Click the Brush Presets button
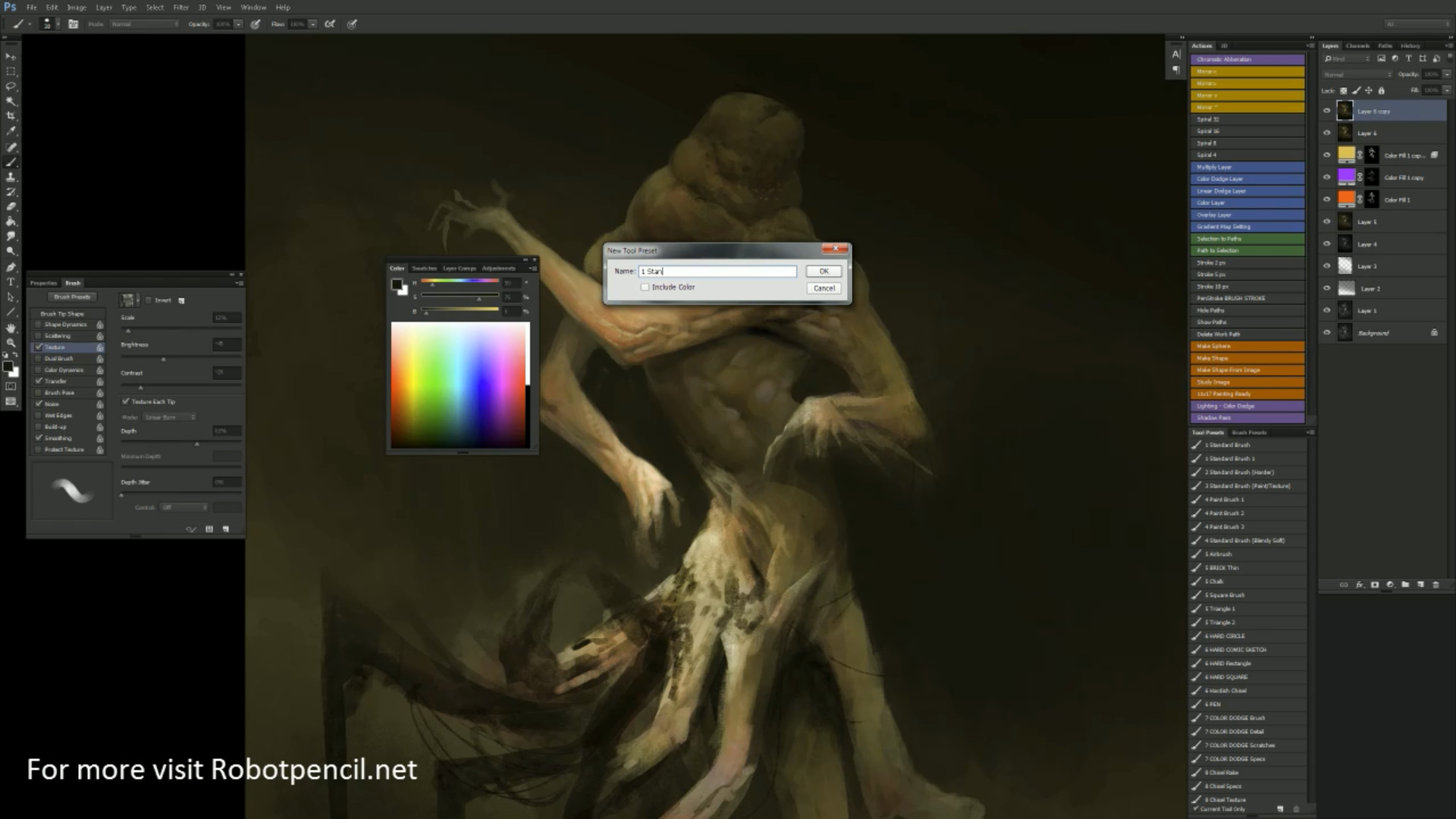This screenshot has width=1456, height=819. tap(72, 297)
